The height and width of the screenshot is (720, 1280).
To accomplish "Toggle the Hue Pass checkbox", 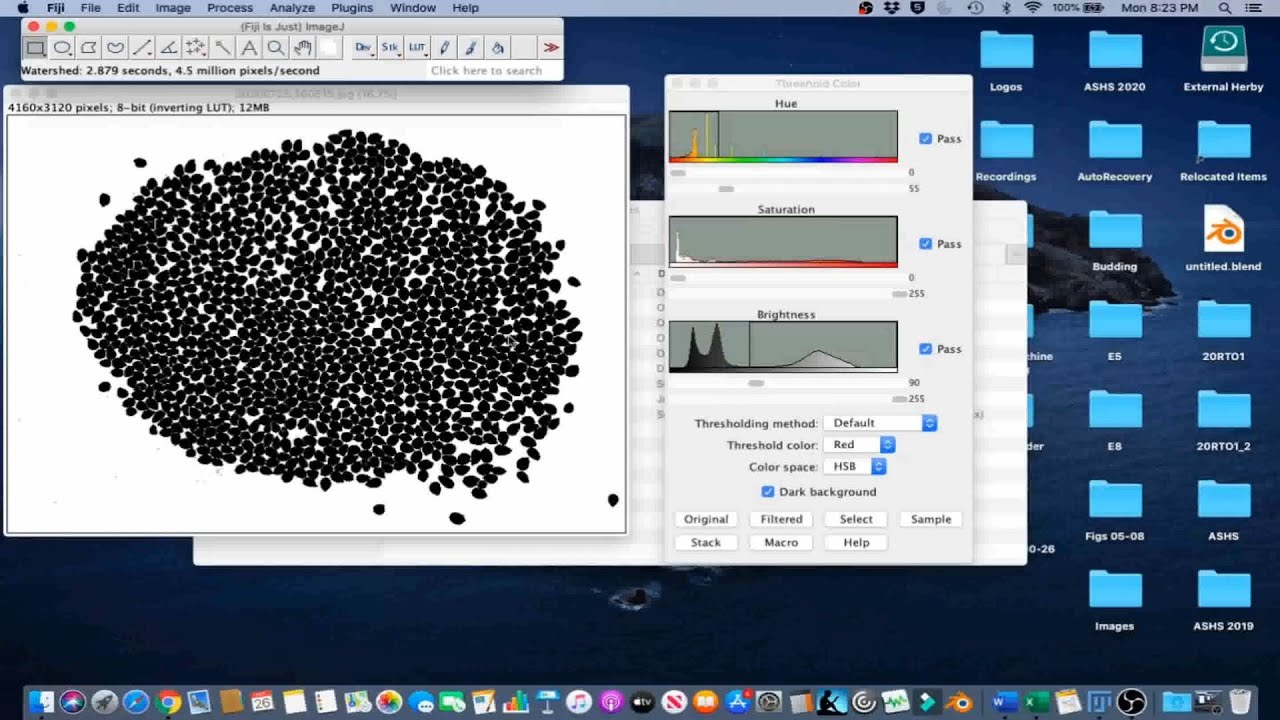I will [925, 139].
